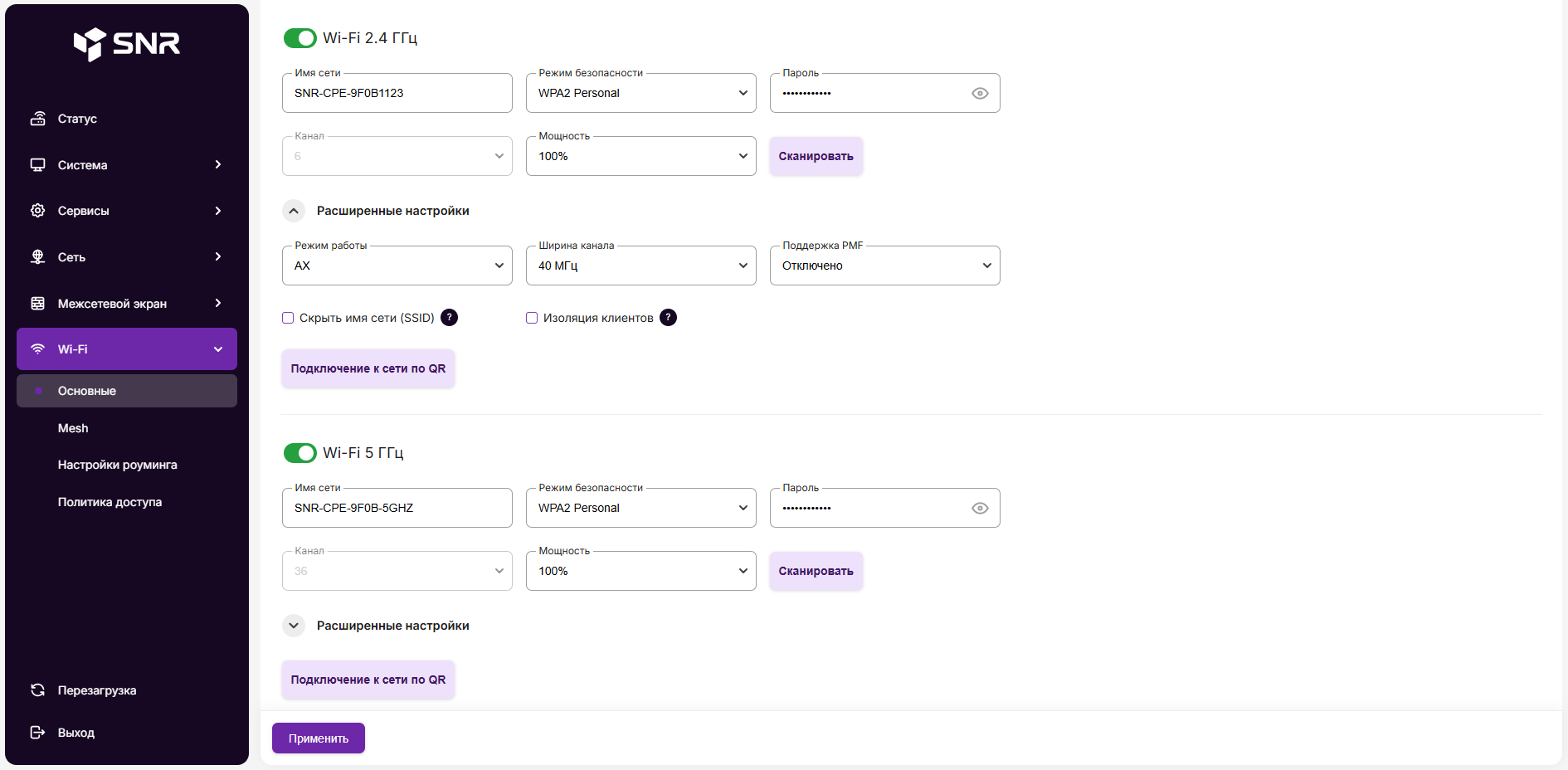Image resolution: width=1568 pixels, height=770 pixels.
Task: Click the Сеть globe icon
Action: [38, 257]
